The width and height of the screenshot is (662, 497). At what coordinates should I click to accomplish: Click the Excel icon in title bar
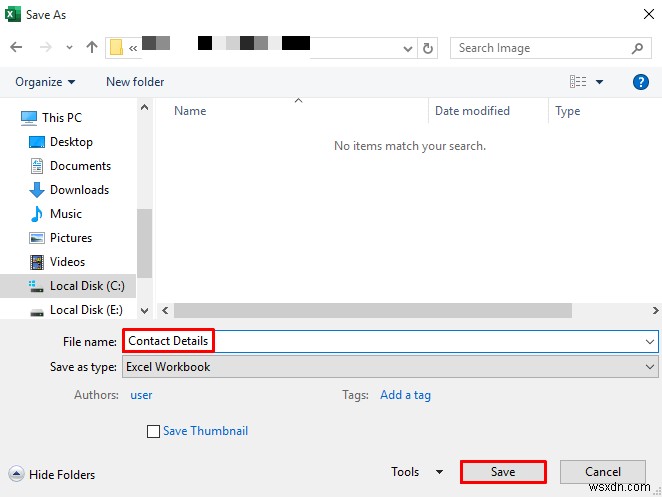(12, 14)
